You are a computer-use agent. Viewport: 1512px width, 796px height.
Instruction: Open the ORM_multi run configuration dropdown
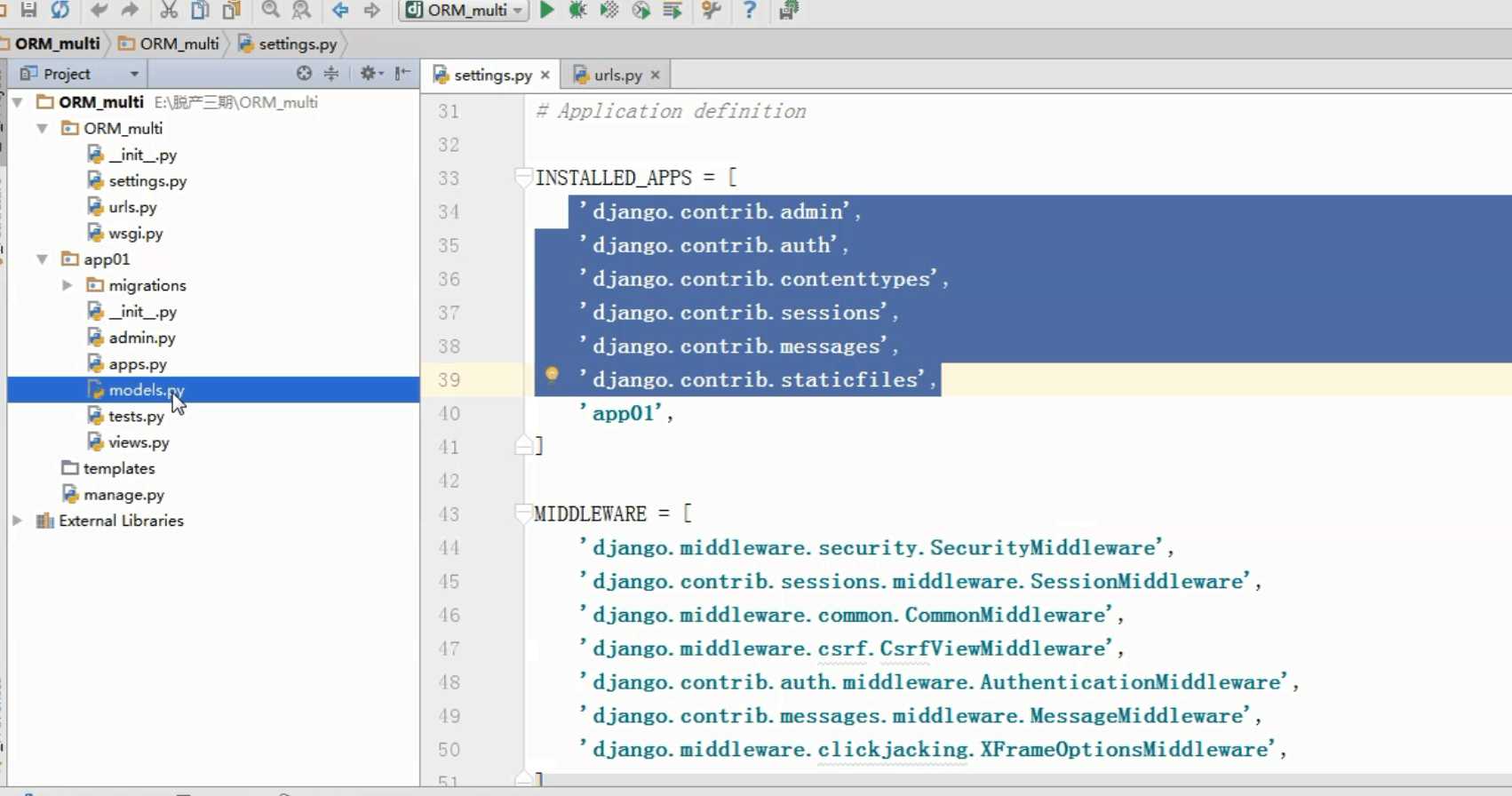coord(464,10)
